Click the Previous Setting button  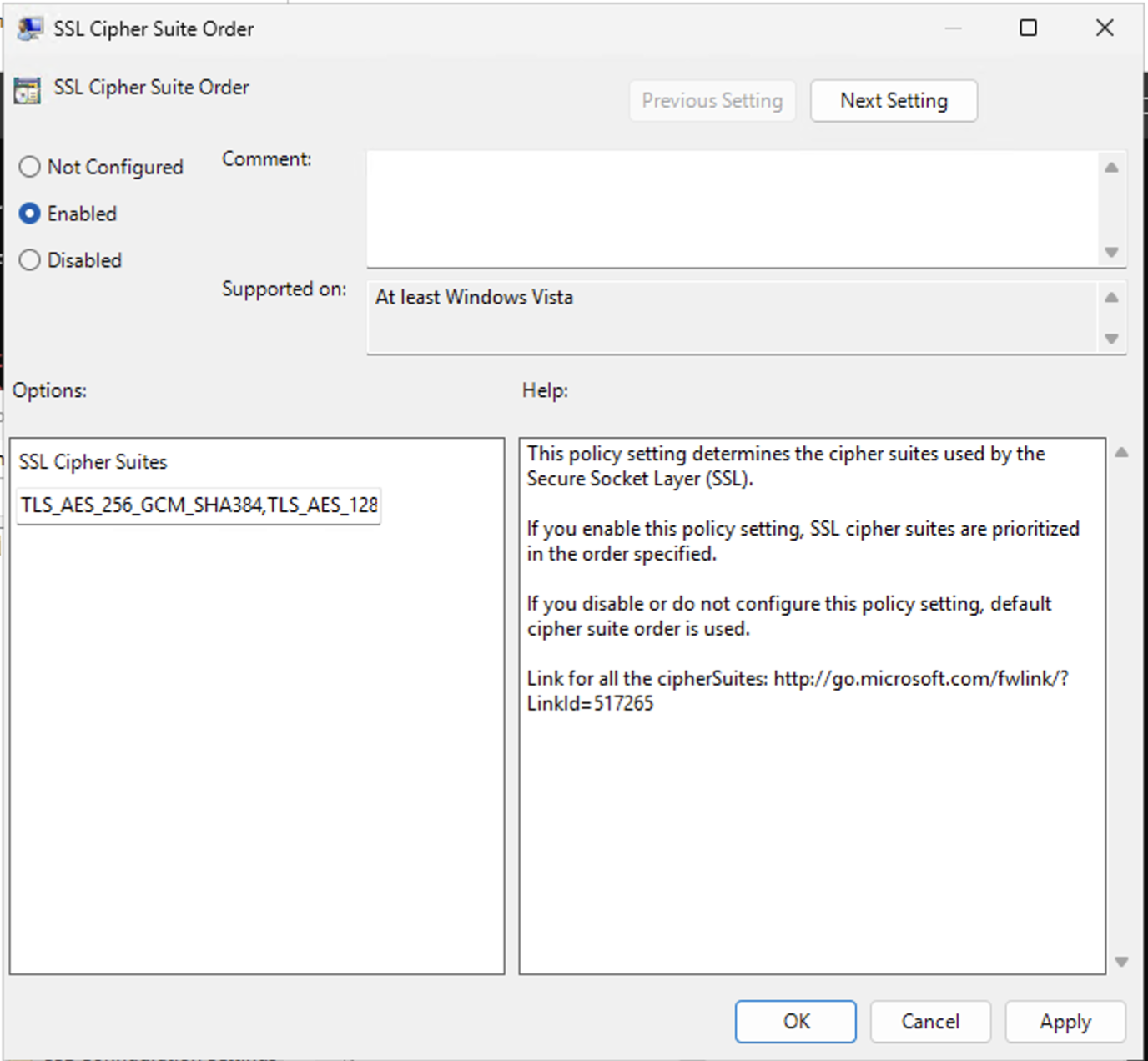coord(712,101)
